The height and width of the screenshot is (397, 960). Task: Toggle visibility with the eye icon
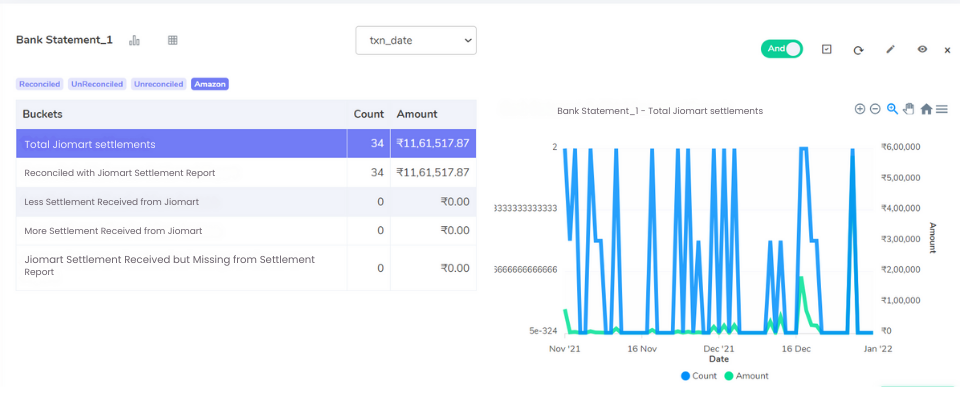(922, 49)
